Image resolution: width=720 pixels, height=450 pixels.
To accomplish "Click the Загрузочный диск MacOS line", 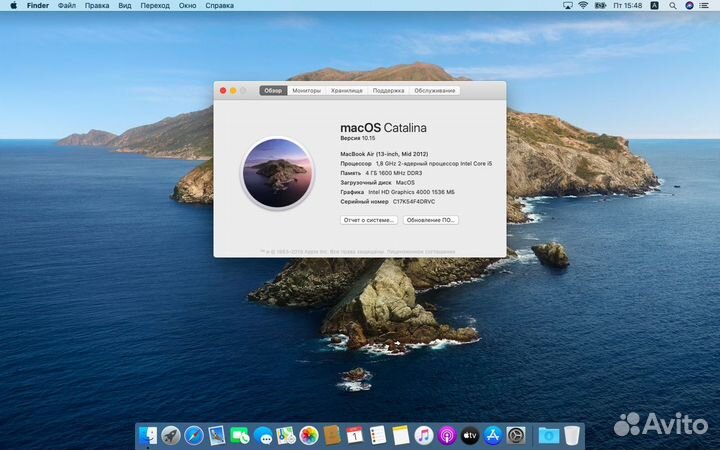I will [377, 182].
